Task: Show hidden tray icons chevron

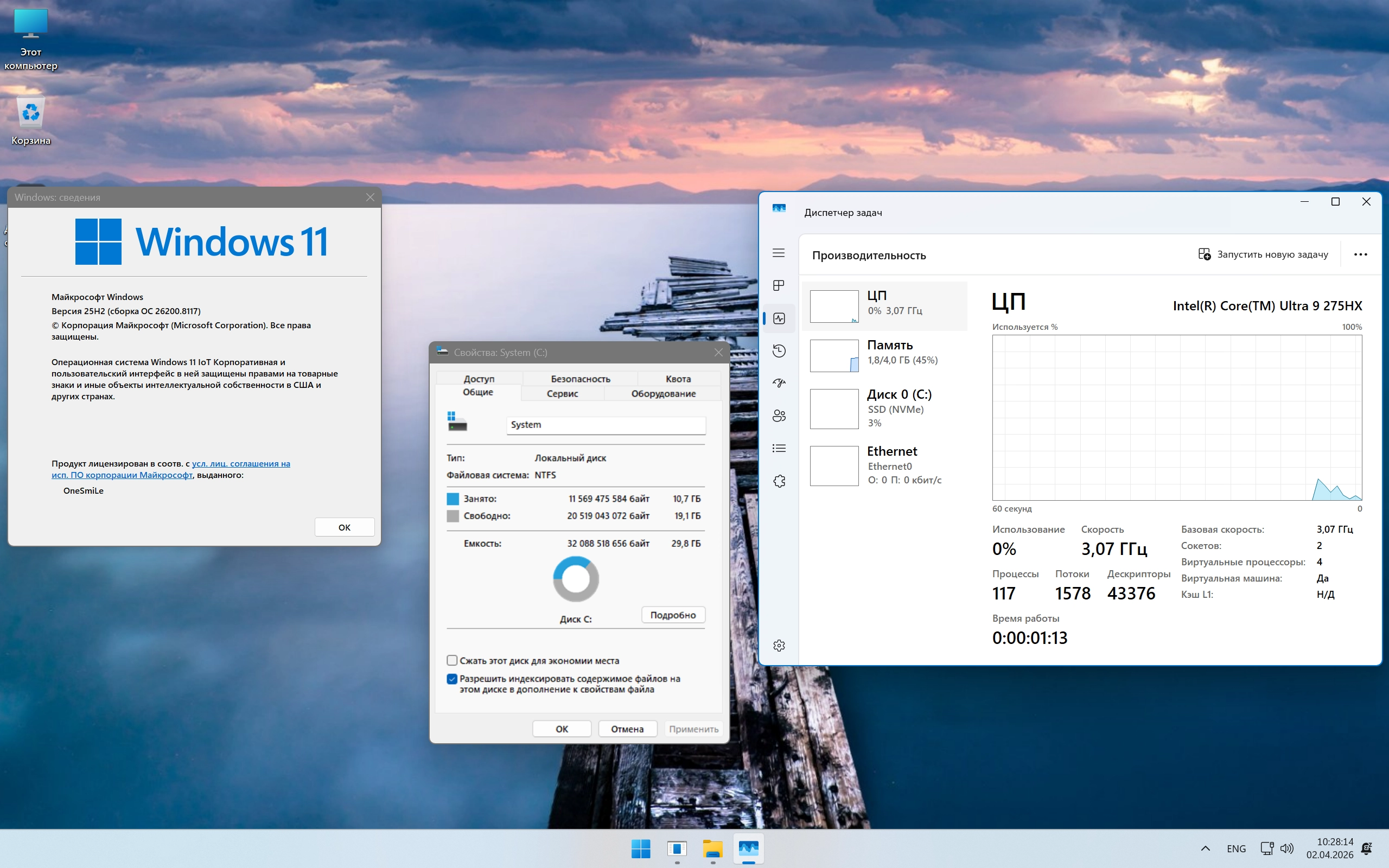Action: (x=1205, y=848)
